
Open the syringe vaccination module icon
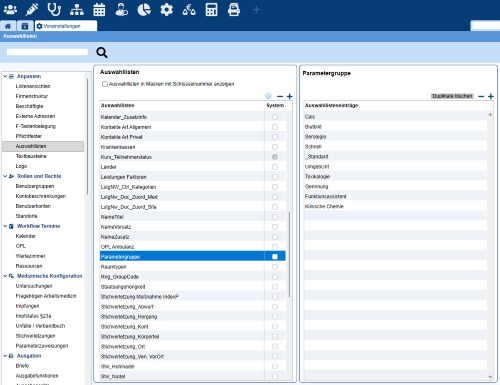click(x=32, y=10)
